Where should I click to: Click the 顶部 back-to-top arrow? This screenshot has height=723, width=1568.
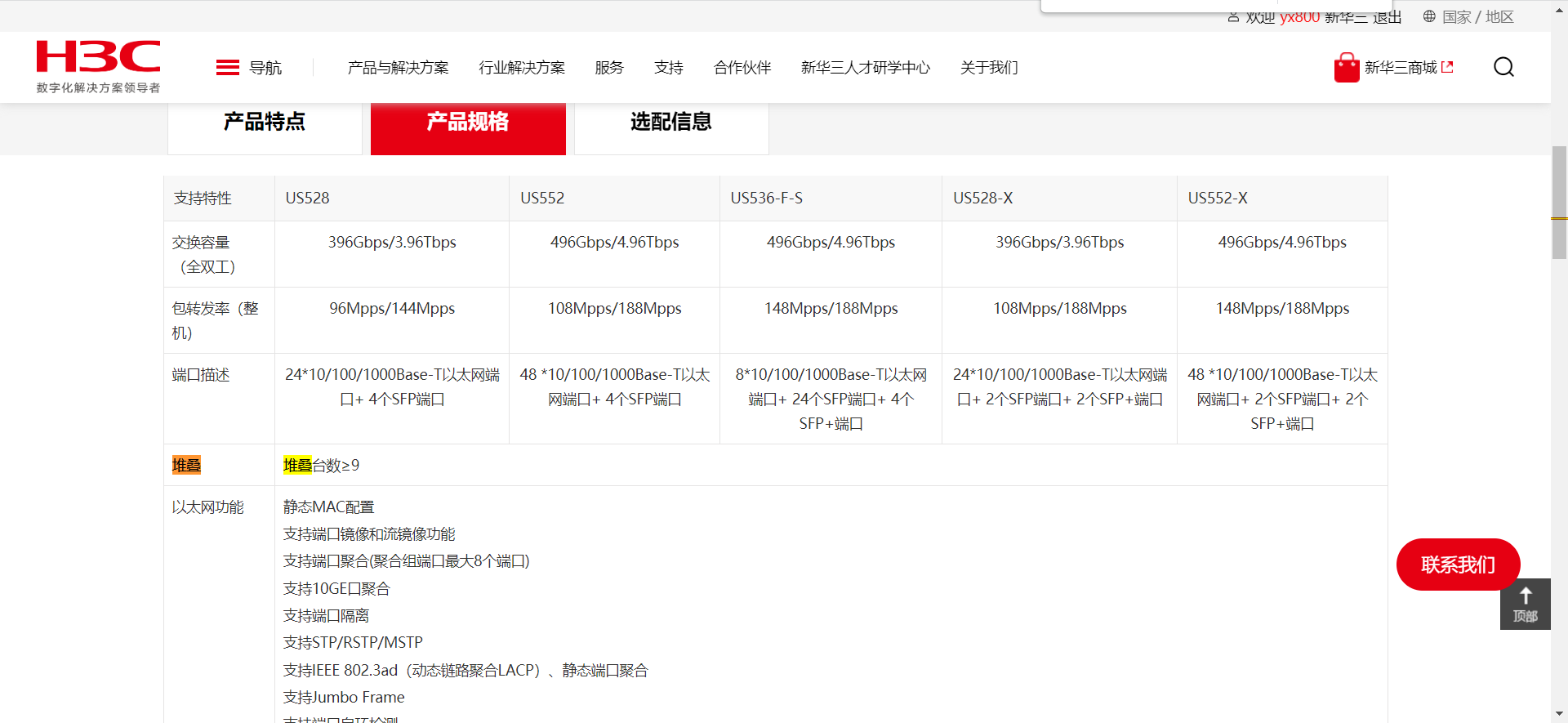tap(1525, 604)
